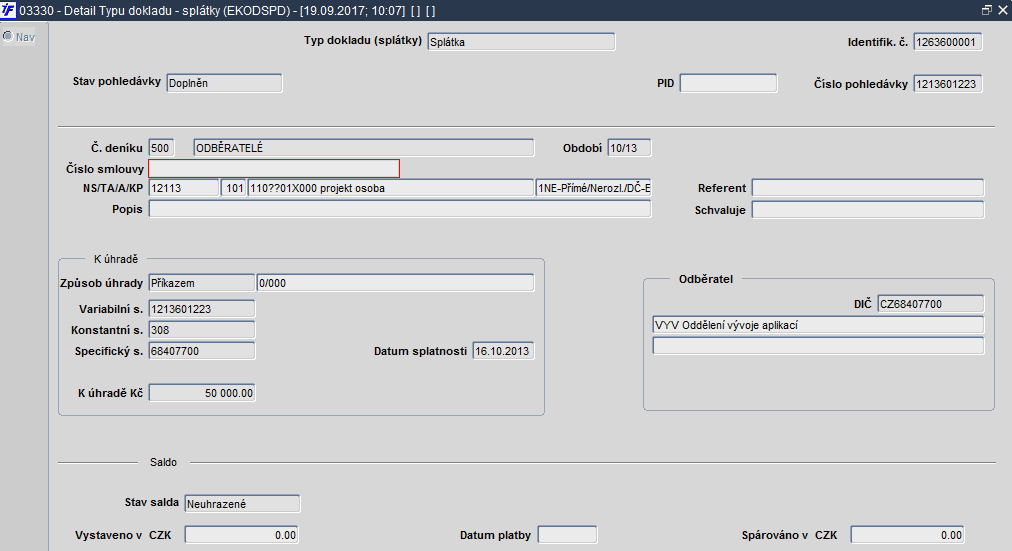Select Datum splatnosti field 16.10.2013
Image resolution: width=1012 pixels, height=551 pixels.
click(503, 351)
